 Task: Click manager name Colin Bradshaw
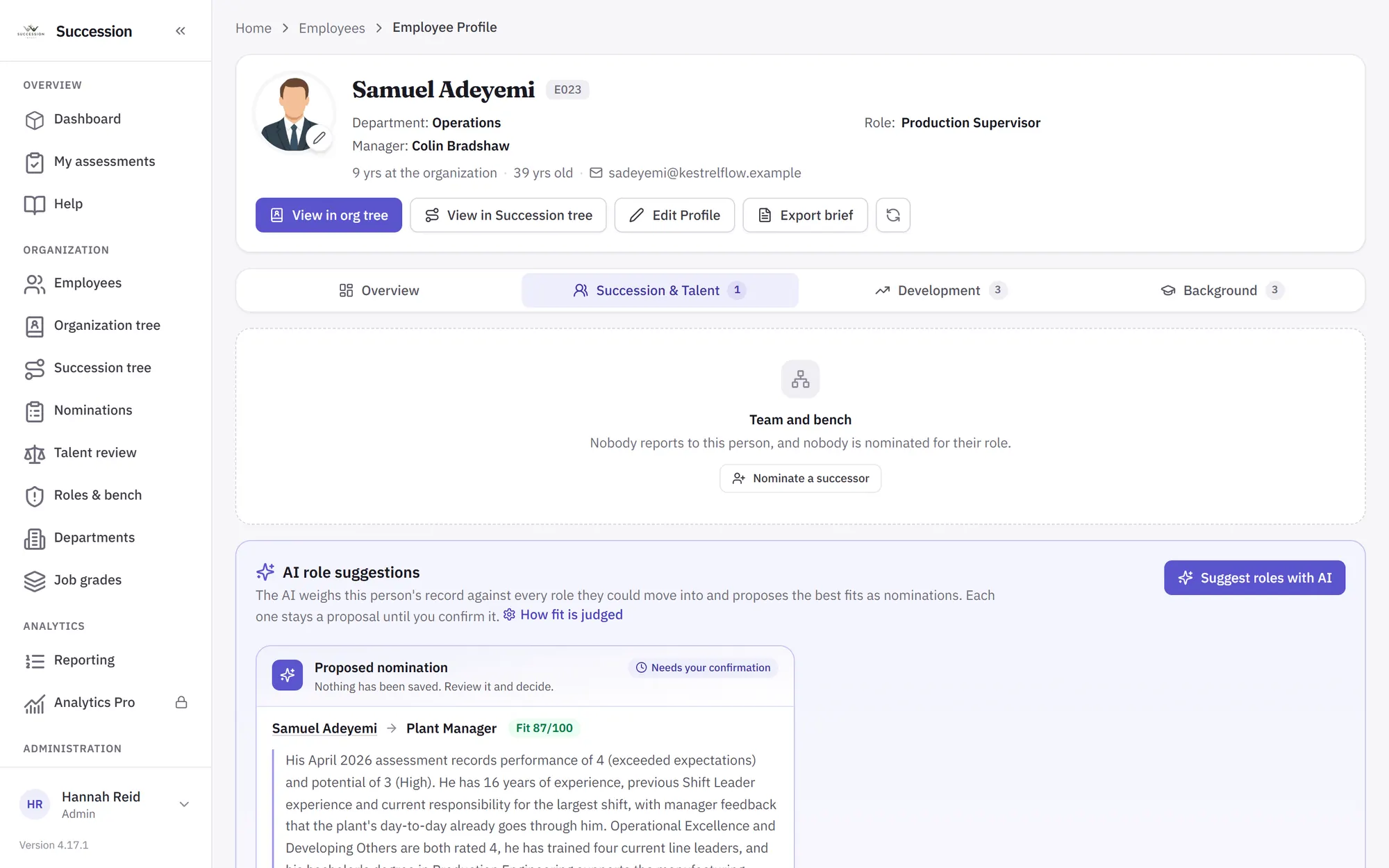coord(460,146)
